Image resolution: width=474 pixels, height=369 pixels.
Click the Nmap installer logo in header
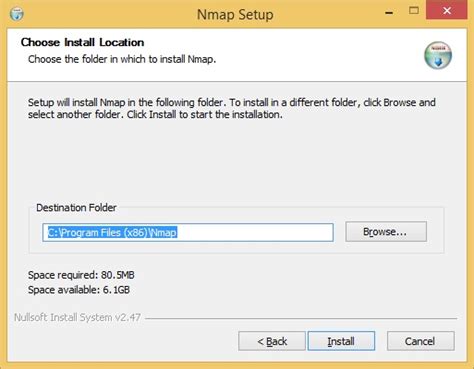coord(438,55)
